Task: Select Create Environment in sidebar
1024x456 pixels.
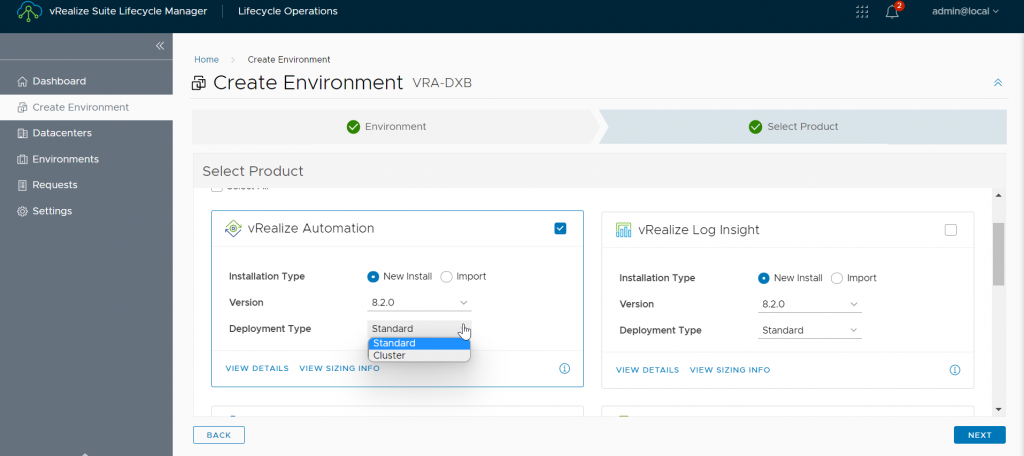Action: coord(86,108)
